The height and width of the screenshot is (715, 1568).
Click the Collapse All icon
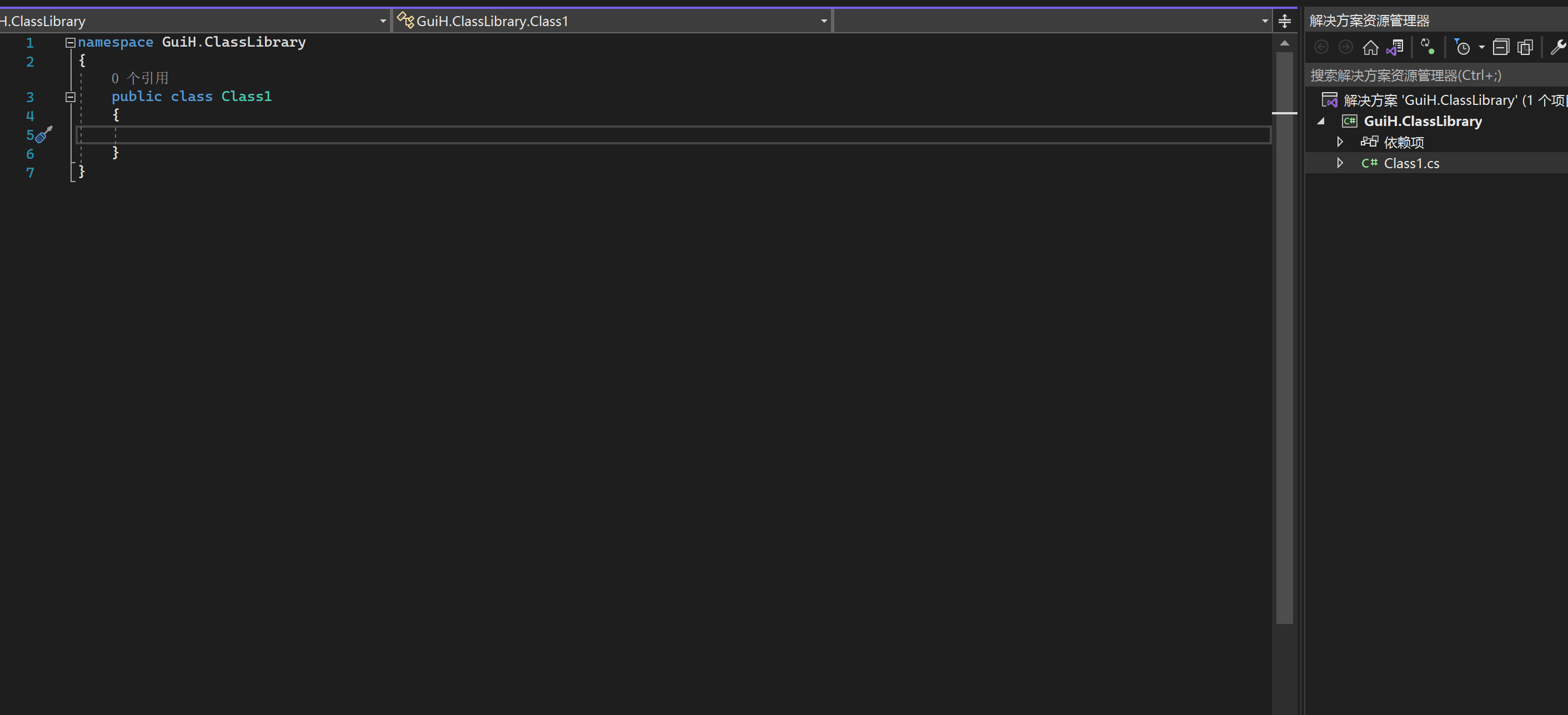click(1502, 47)
